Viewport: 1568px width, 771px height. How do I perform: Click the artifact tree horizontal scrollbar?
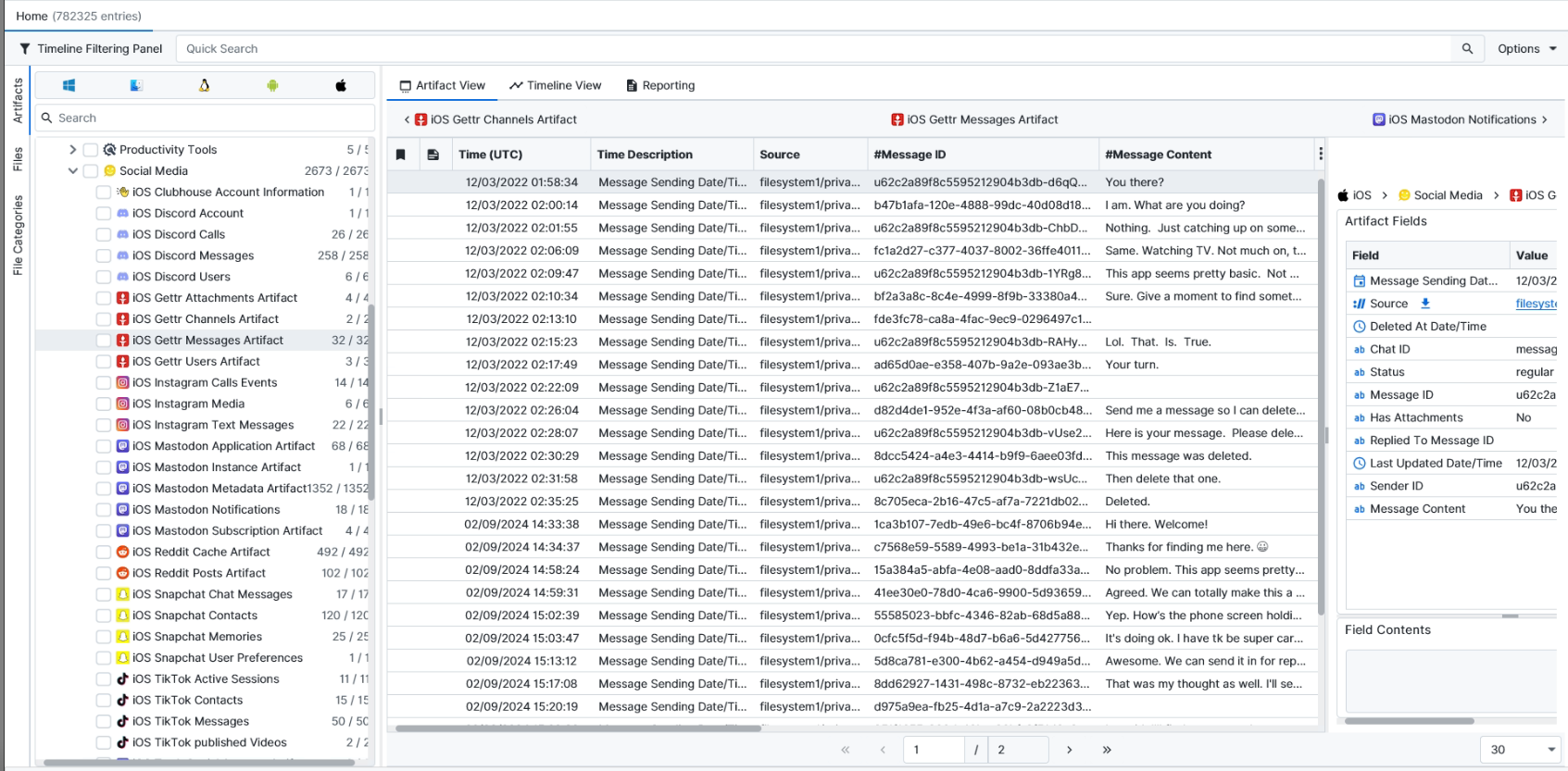pos(199,763)
